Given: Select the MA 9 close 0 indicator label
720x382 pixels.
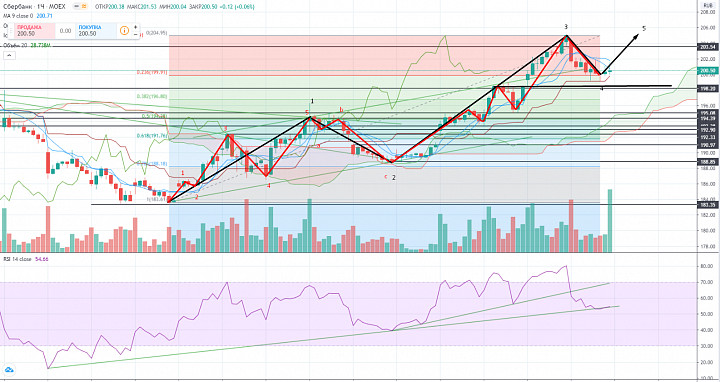Looking at the screenshot, I should click(18, 16).
